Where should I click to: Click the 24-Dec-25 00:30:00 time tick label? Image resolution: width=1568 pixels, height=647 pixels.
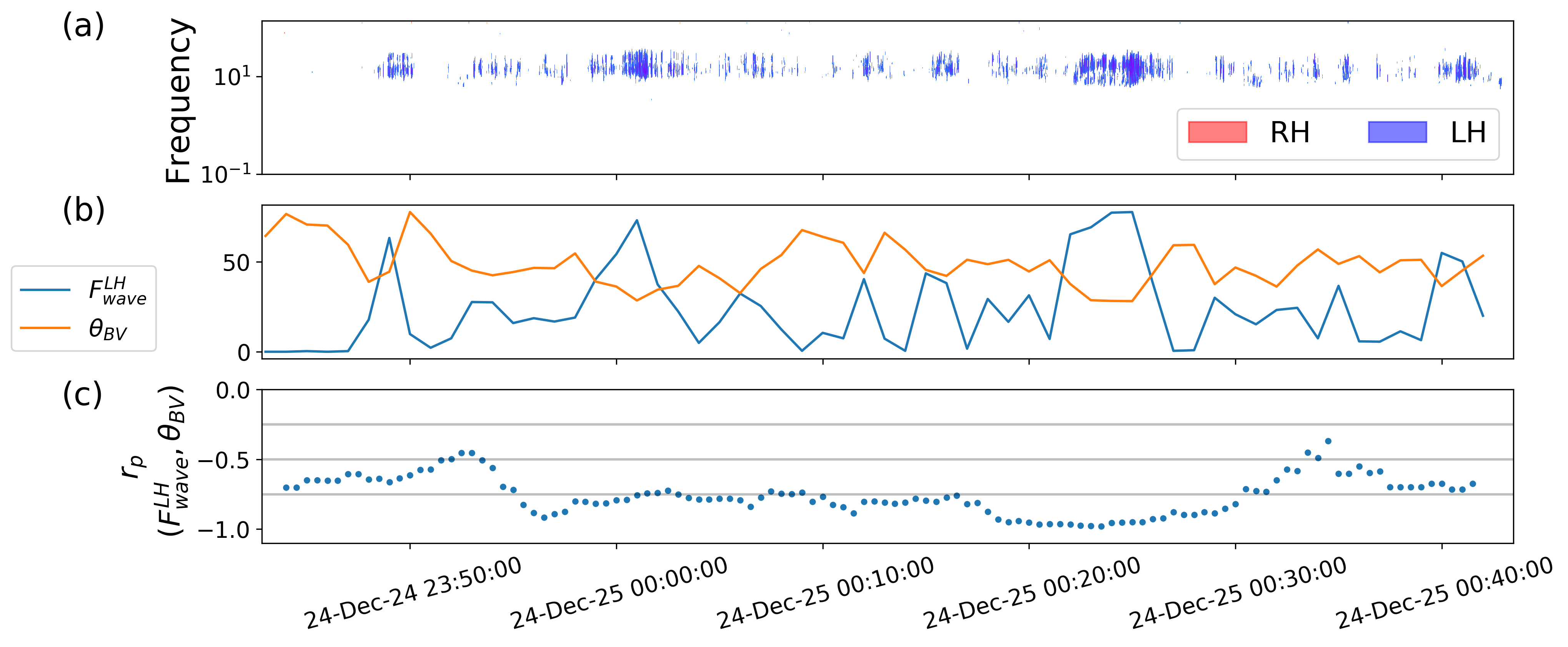coord(1237,593)
